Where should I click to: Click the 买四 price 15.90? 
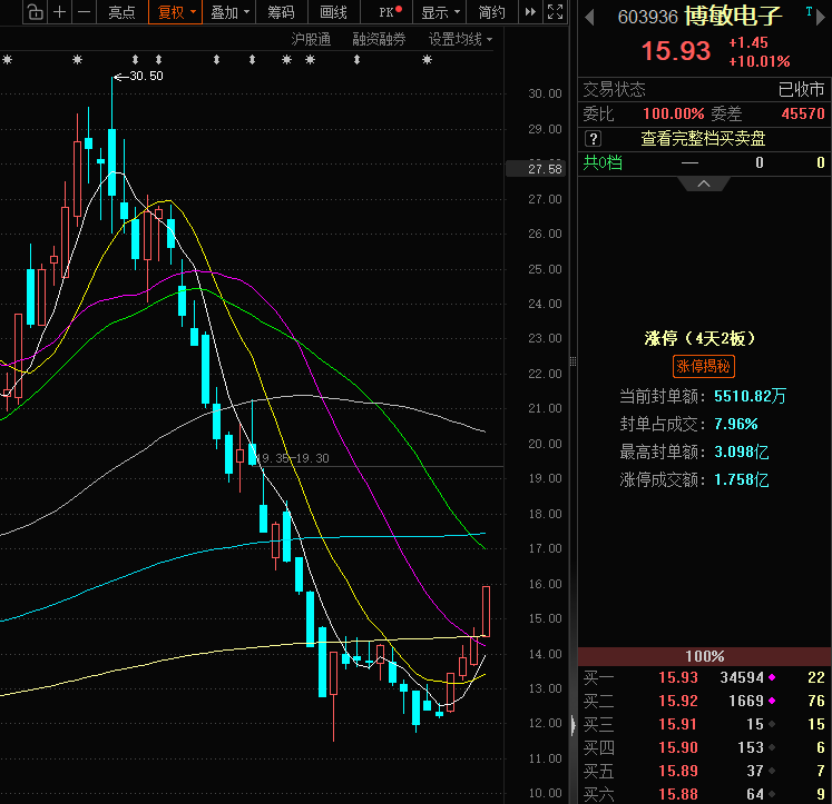[678, 747]
